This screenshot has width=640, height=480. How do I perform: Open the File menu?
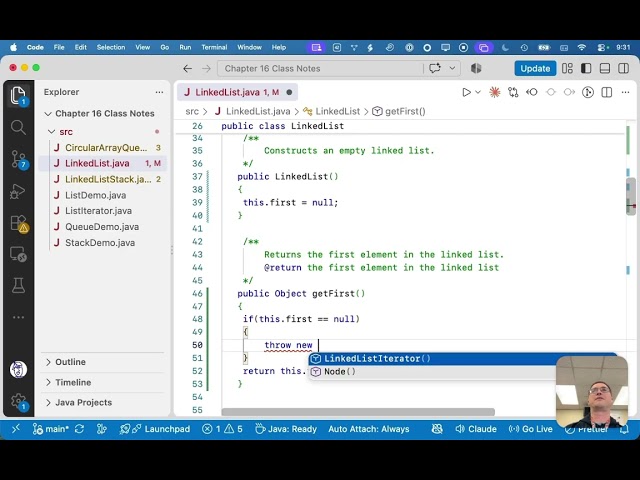pos(59,47)
